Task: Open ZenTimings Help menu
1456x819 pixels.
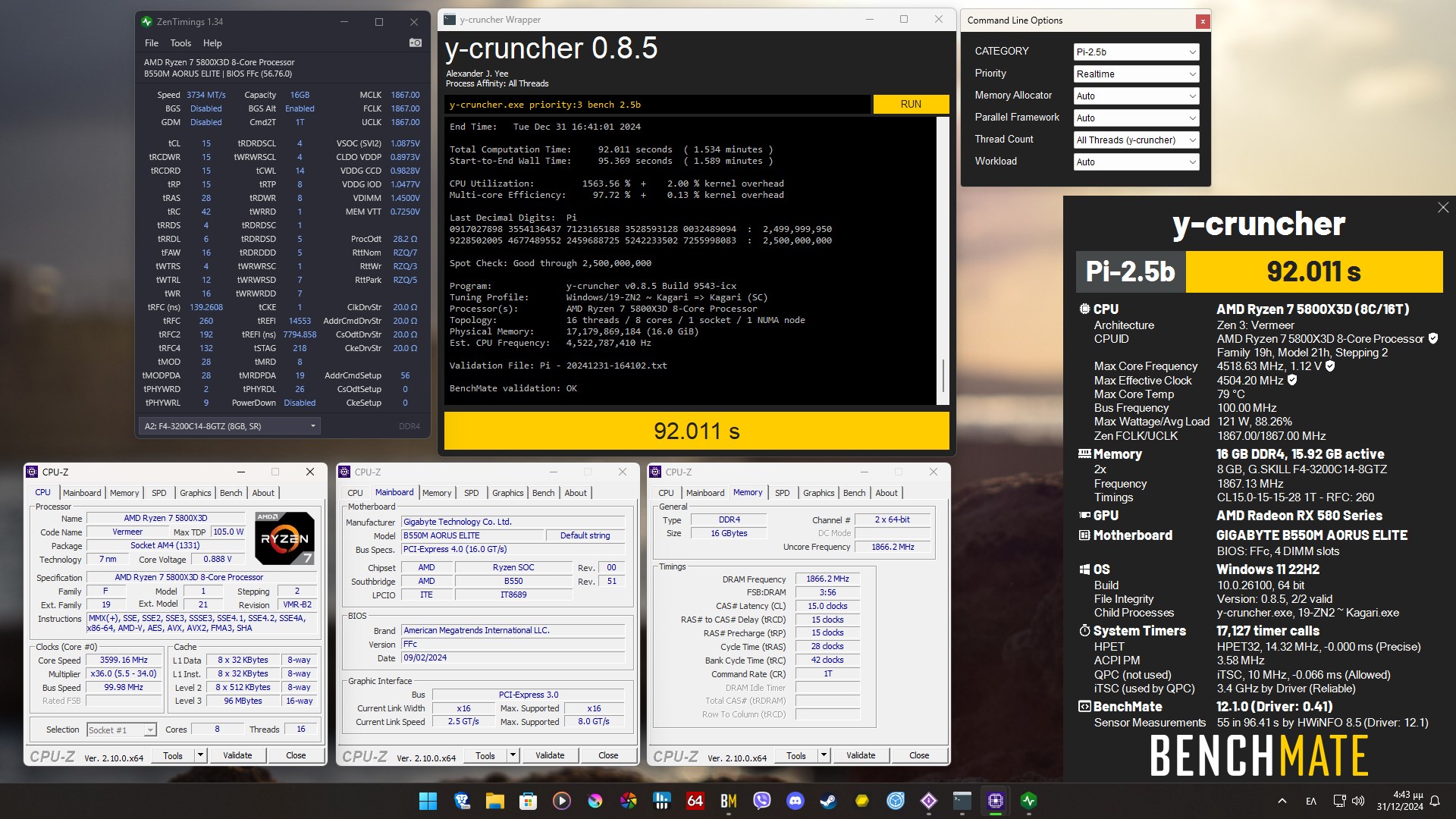Action: click(x=212, y=43)
